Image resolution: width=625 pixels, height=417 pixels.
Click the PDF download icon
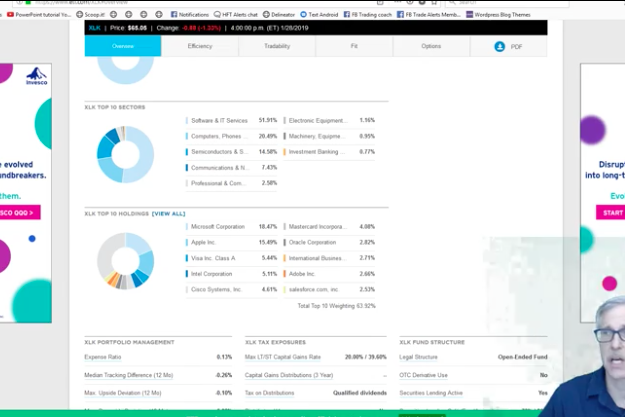(500, 47)
